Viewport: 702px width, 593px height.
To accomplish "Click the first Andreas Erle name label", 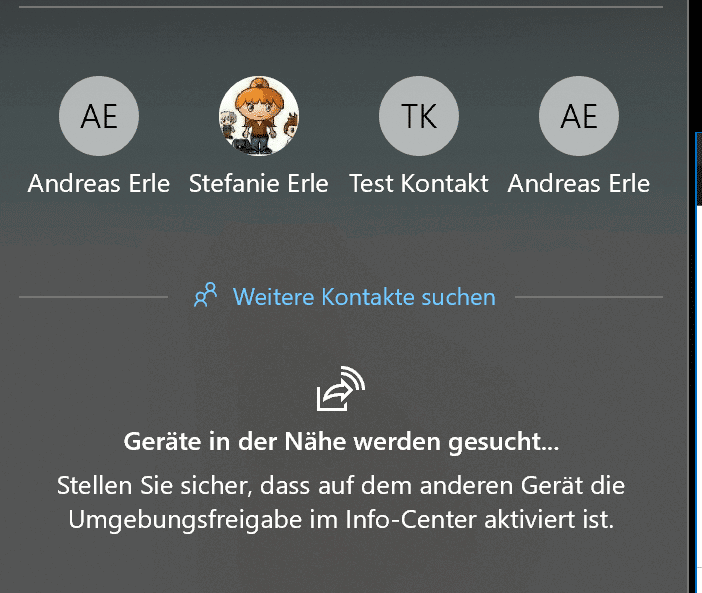I will [99, 183].
